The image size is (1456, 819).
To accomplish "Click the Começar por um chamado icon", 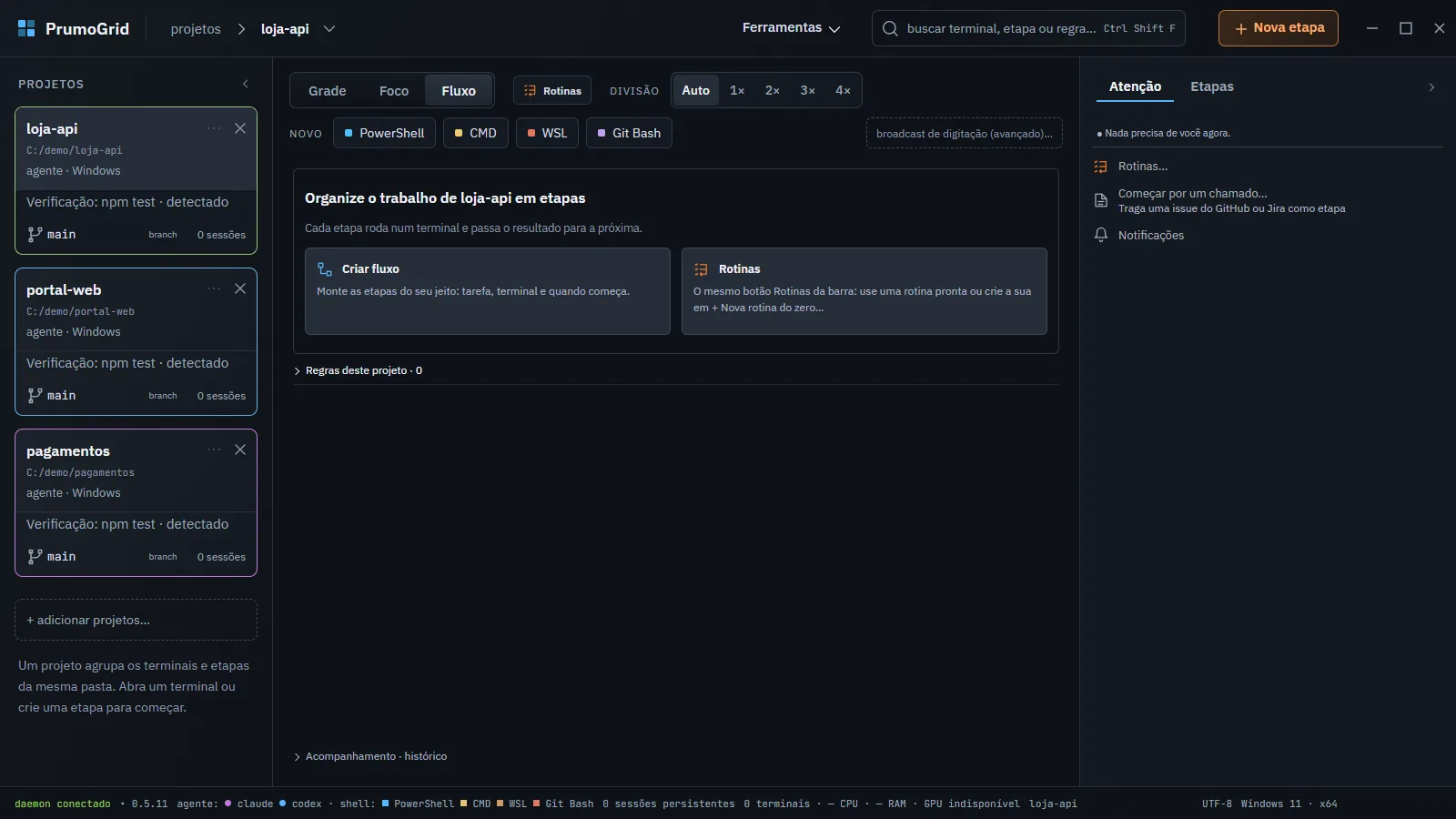I will point(1101,200).
